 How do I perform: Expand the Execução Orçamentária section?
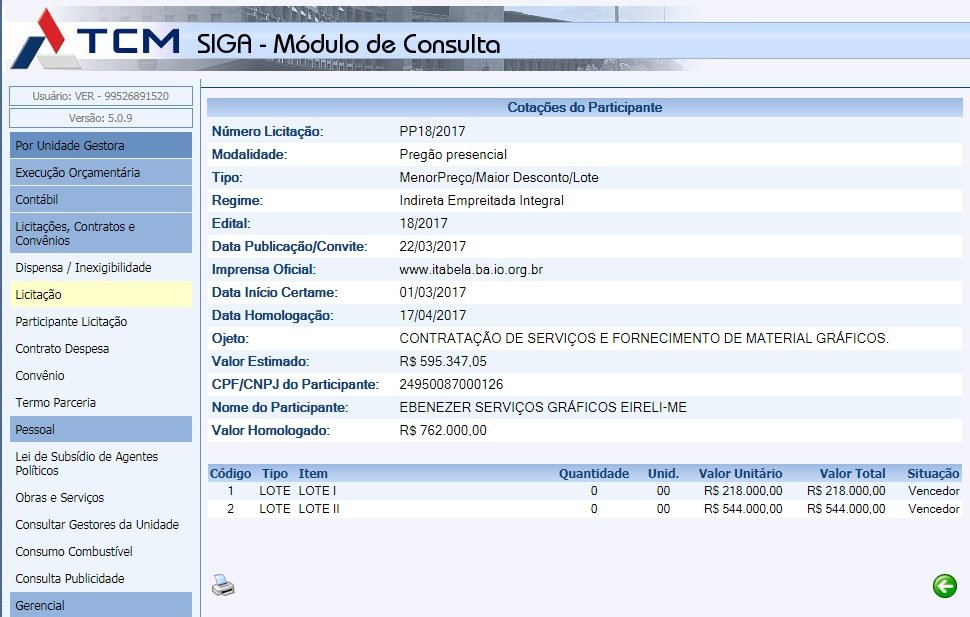pos(100,173)
